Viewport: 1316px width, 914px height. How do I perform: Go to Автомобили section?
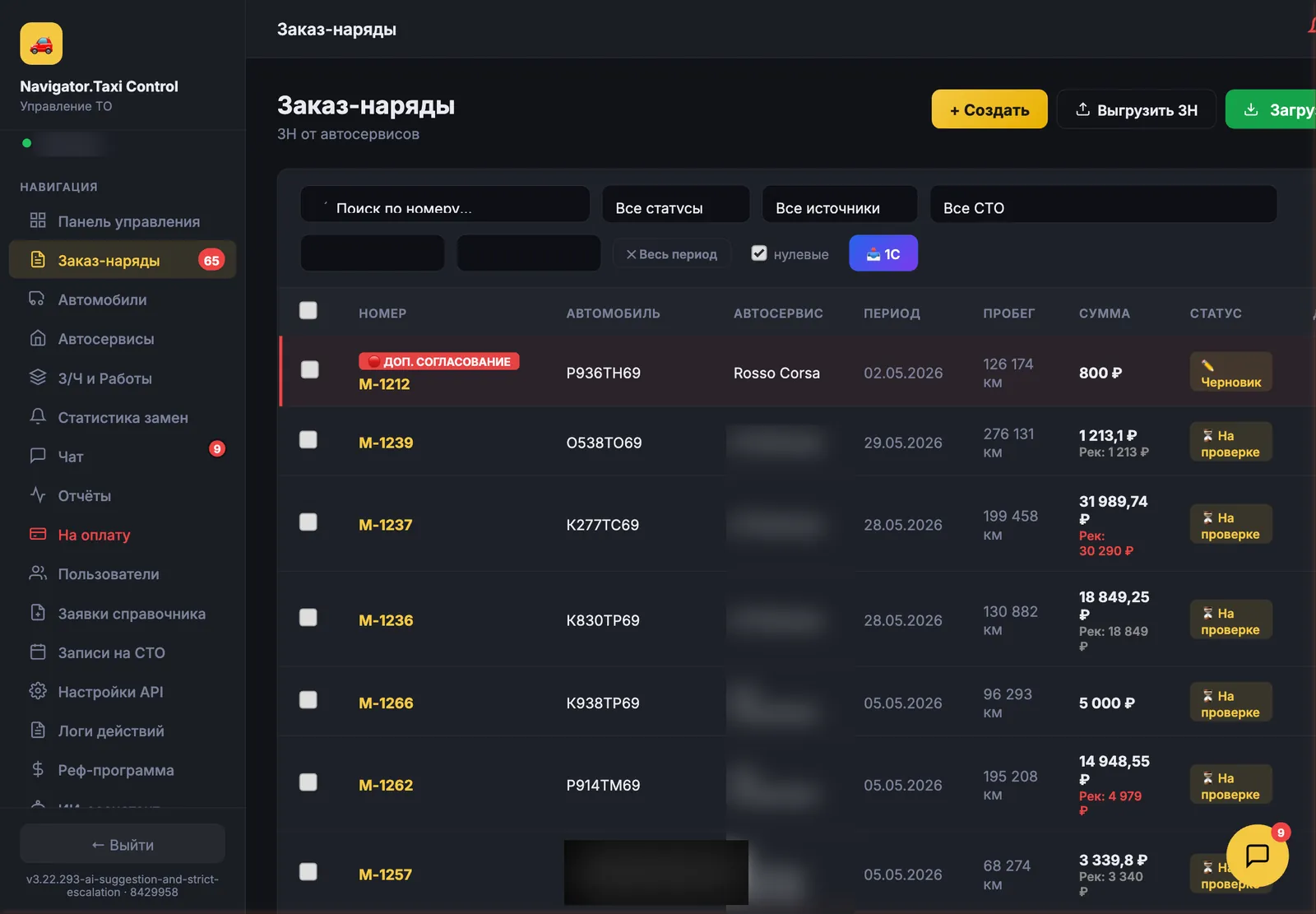pyautogui.click(x=123, y=299)
